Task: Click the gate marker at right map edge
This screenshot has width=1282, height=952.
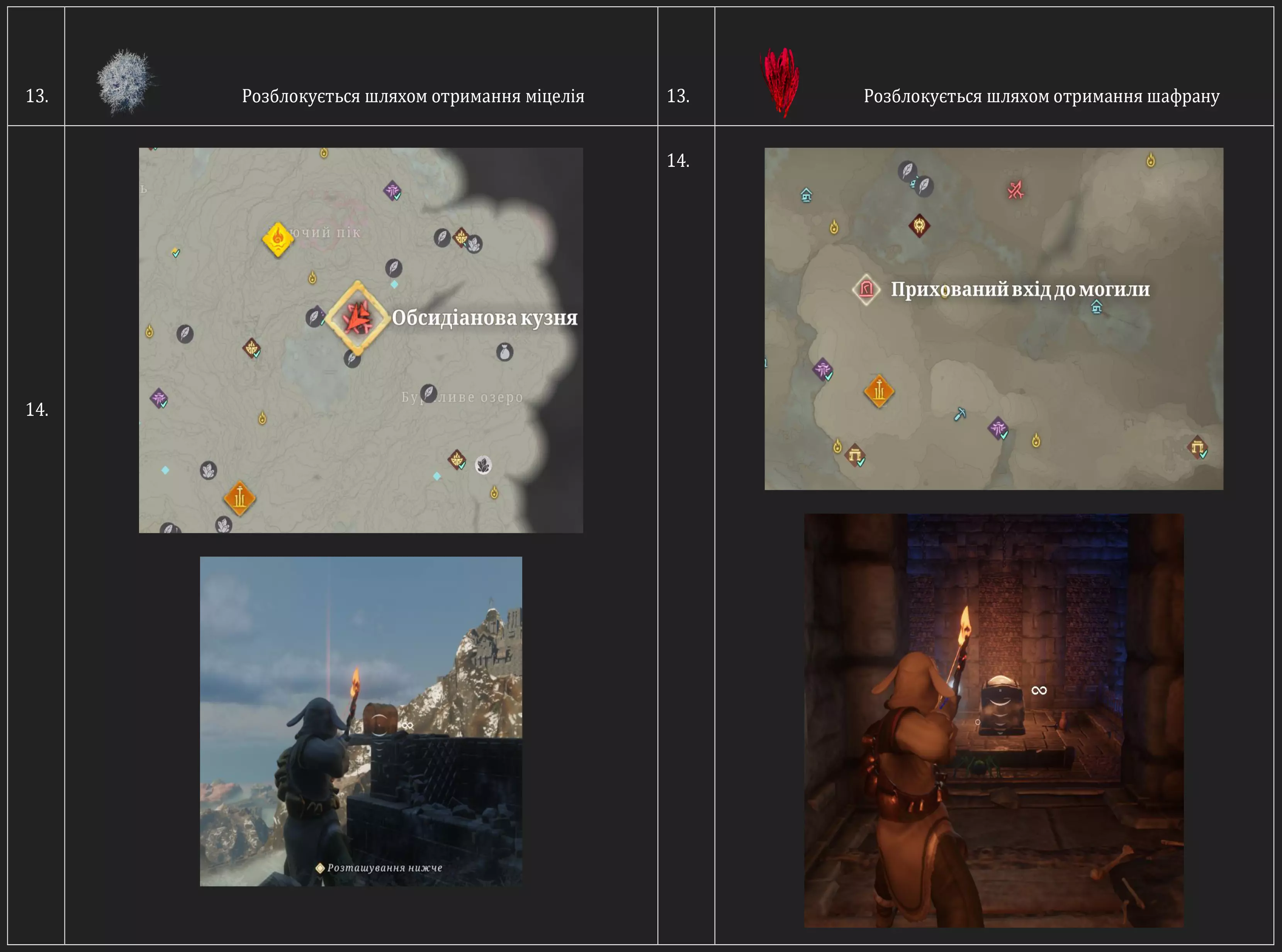Action: pos(1198,446)
